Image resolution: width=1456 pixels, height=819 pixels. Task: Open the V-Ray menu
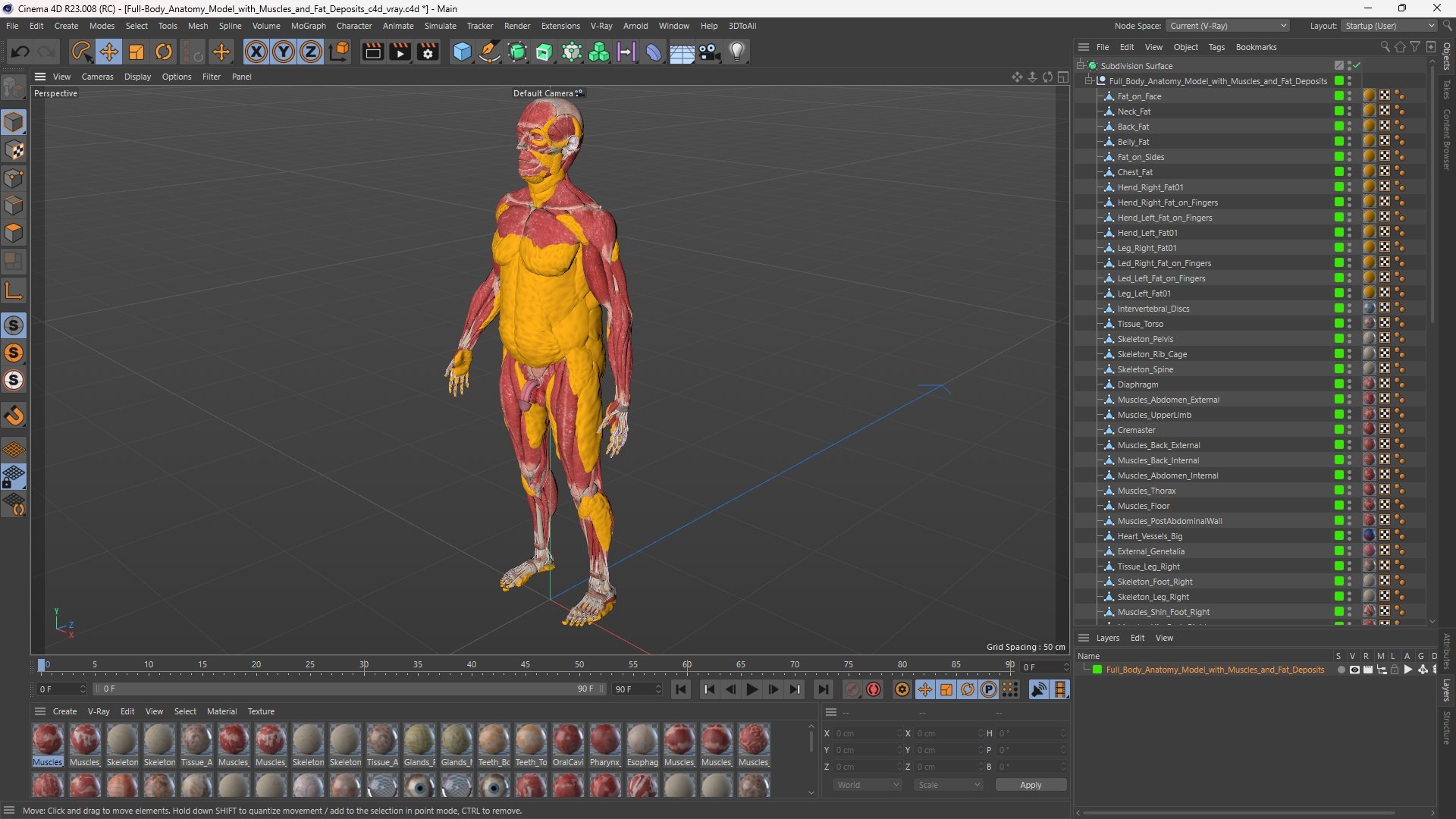tap(601, 26)
